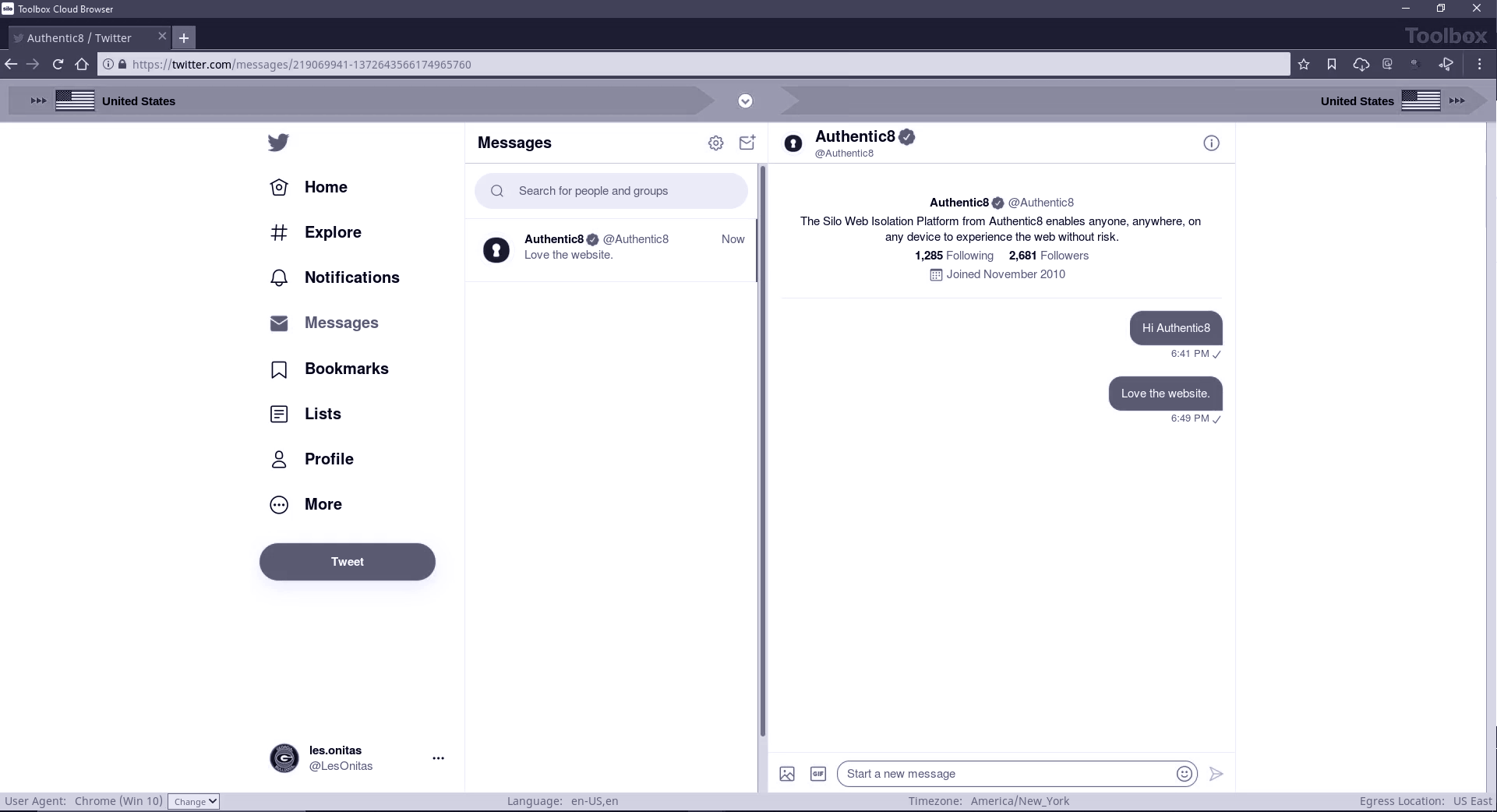Click the Egress Location US East entry

coord(1425,801)
